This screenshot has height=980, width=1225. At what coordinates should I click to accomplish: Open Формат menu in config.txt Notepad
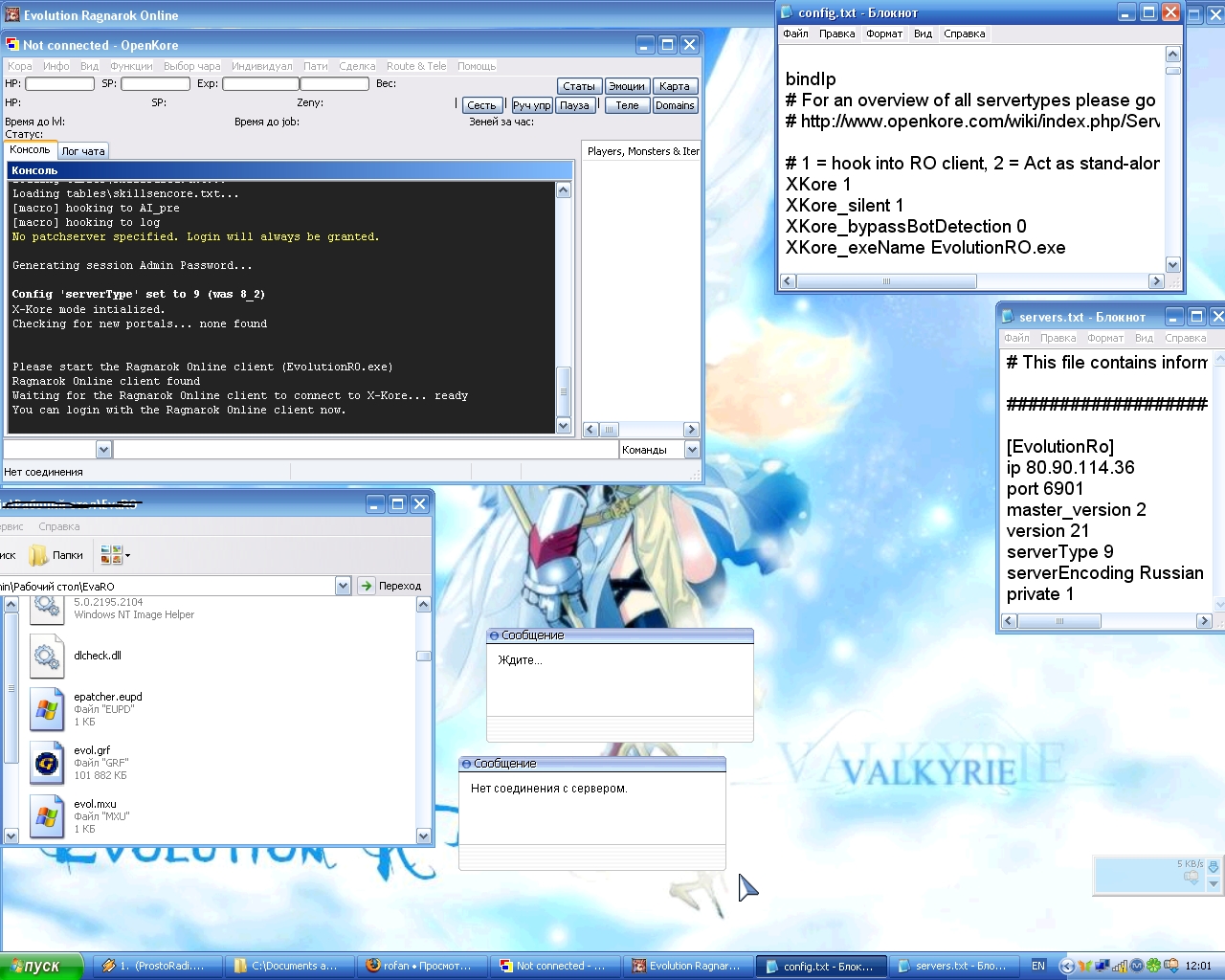coord(884,33)
